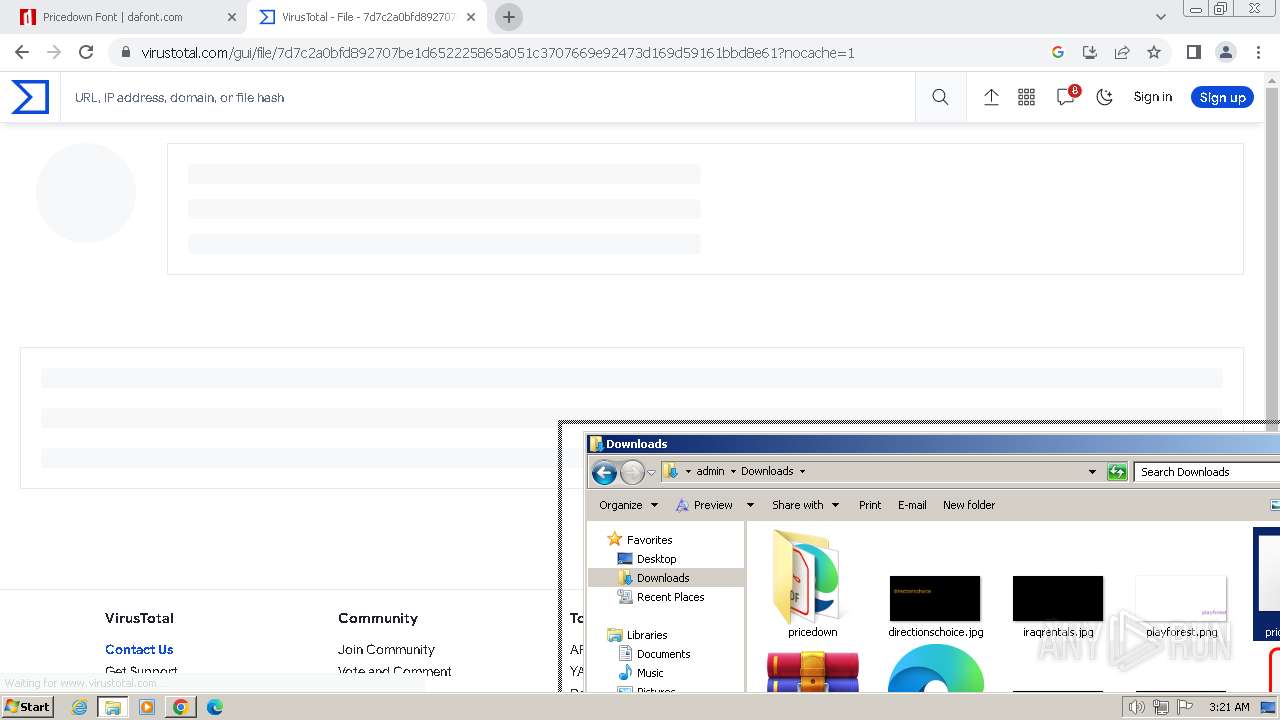
Task: Expand the Downloads breadcrumb arrow
Action: [x=802, y=471]
